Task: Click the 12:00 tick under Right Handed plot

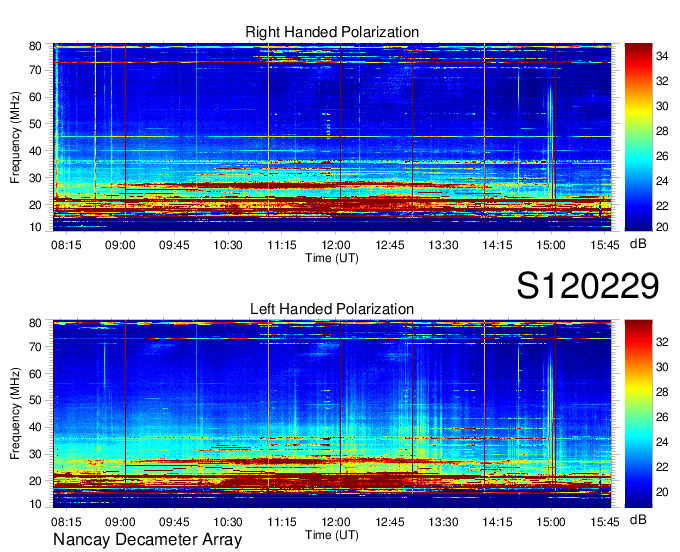Action: tap(336, 245)
